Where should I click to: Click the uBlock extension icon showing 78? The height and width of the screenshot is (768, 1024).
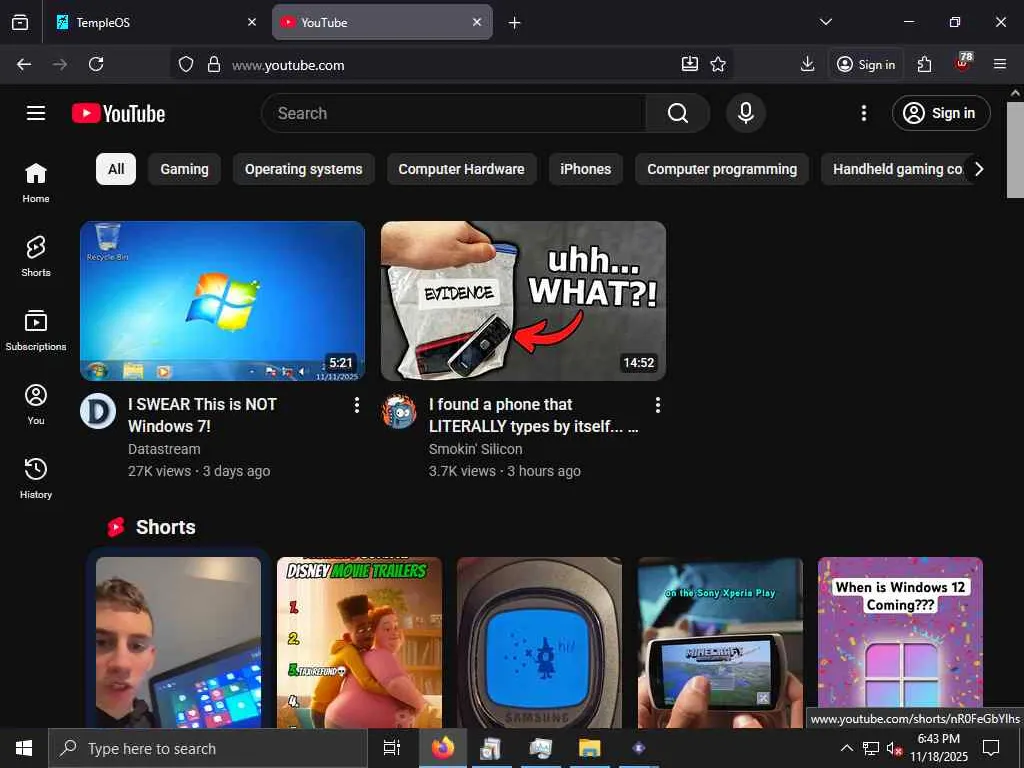coord(962,63)
